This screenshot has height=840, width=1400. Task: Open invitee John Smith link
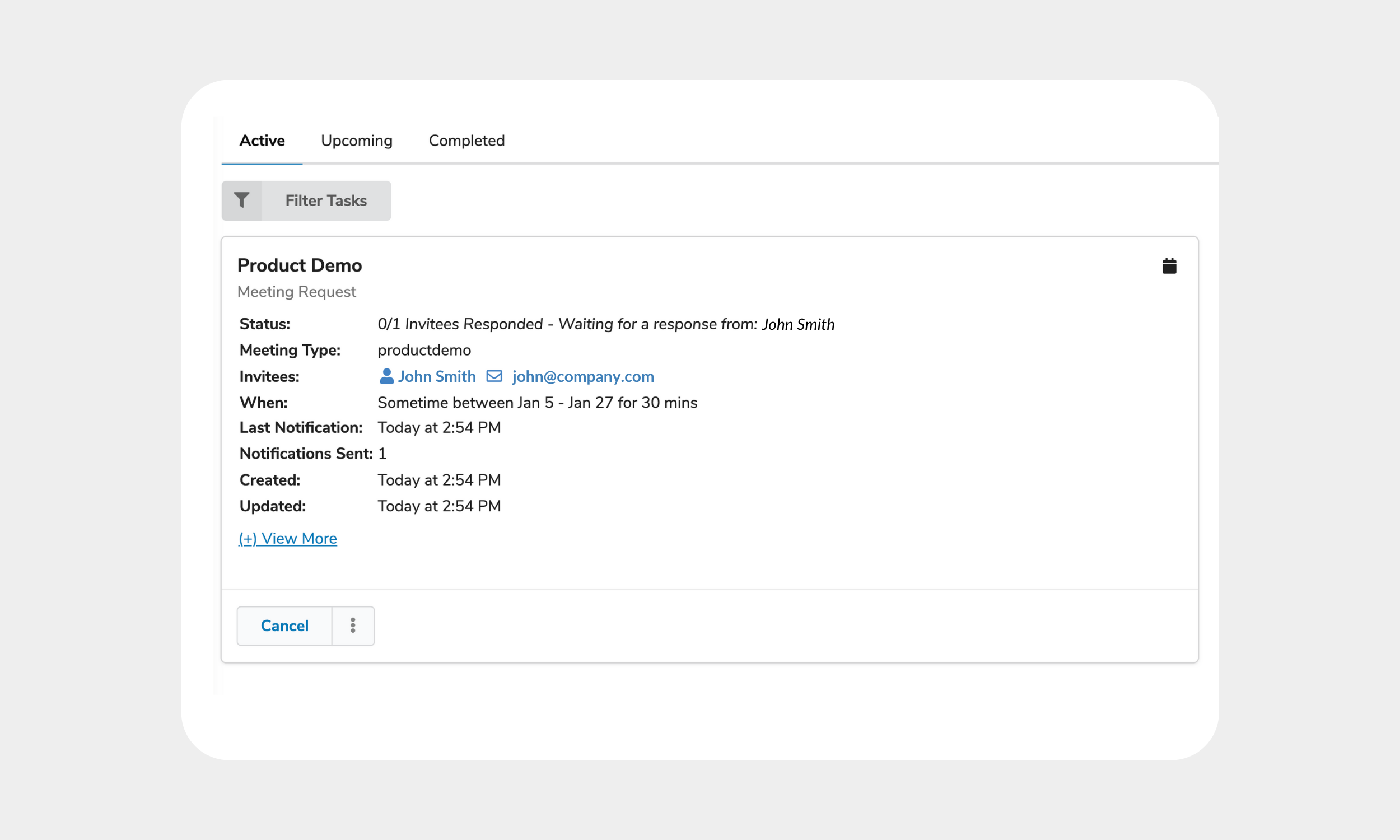pos(436,376)
